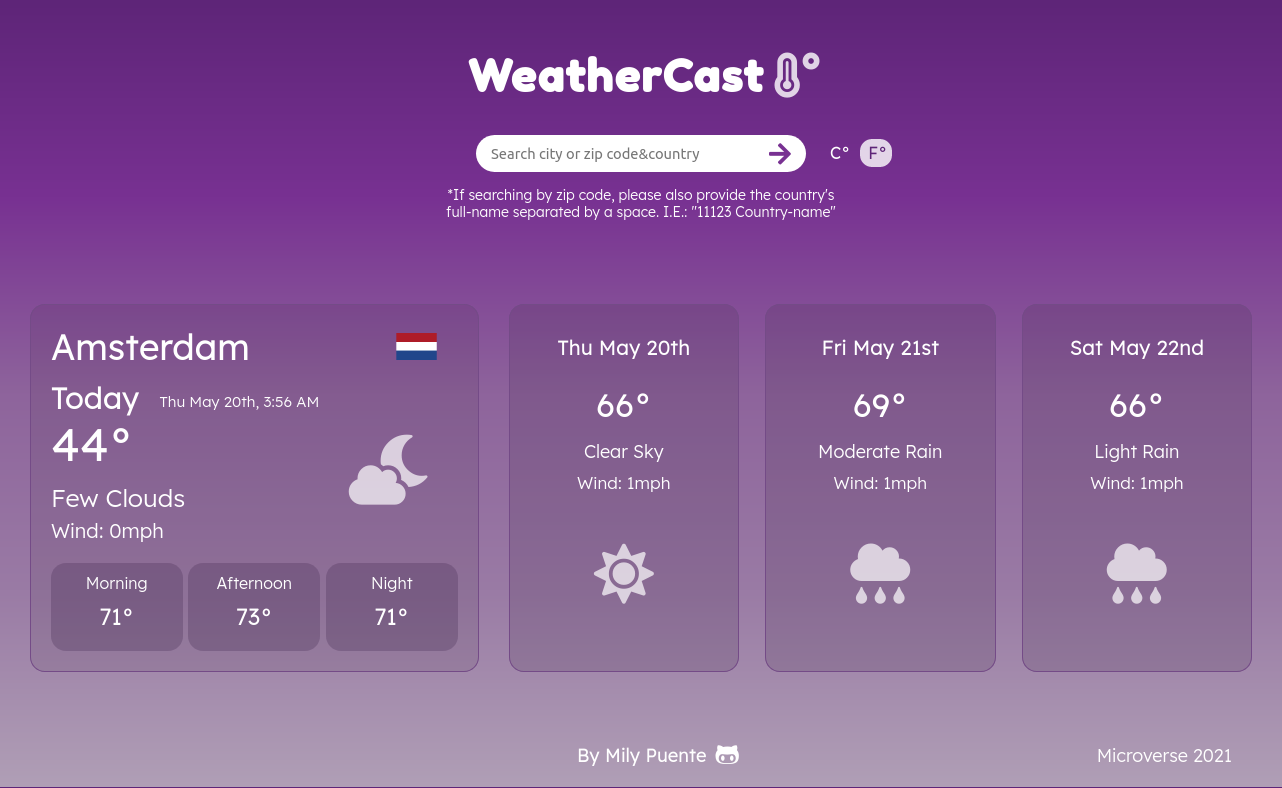This screenshot has width=1282, height=788.
Task: Expand the Sat May 22nd forecast details
Action: 1136,487
